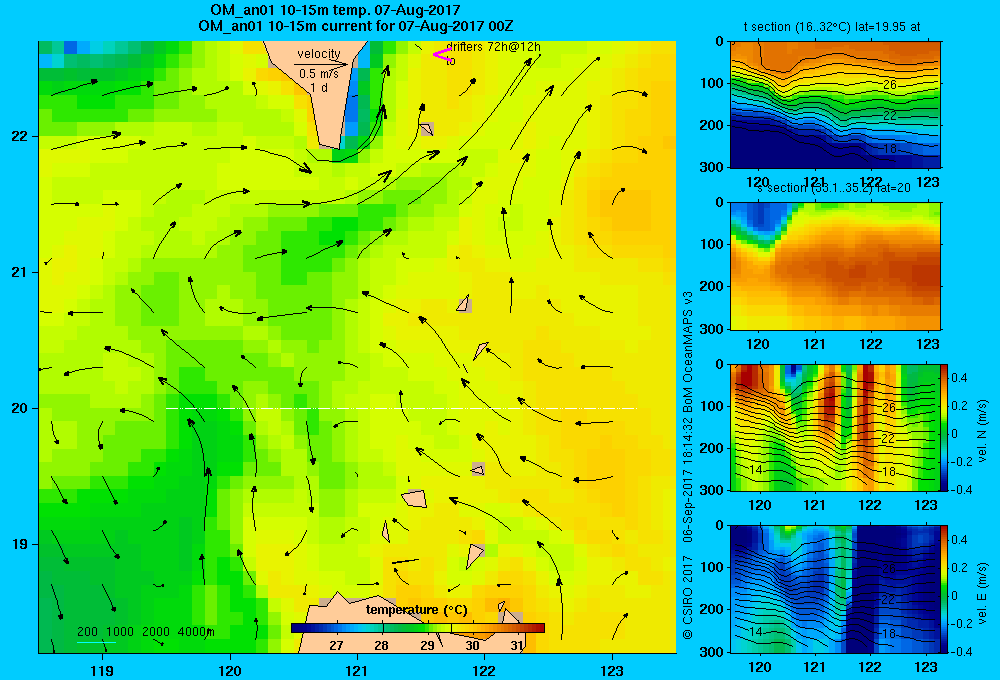1000x680 pixels.
Task: Click the '200 1000 2000 4000m' depth scale
Action: [x=145, y=632]
